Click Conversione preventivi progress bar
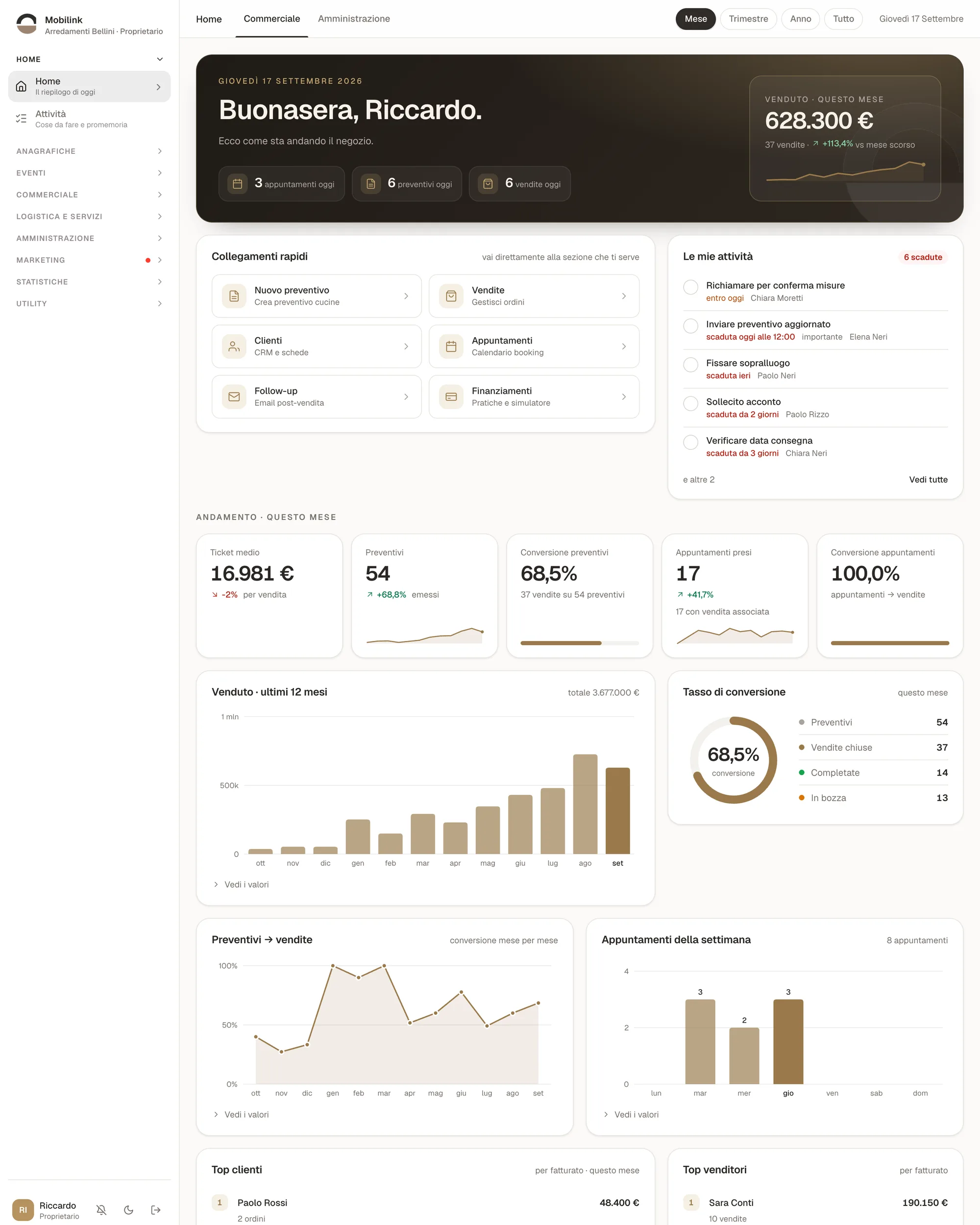980x1225 pixels. coord(580,643)
